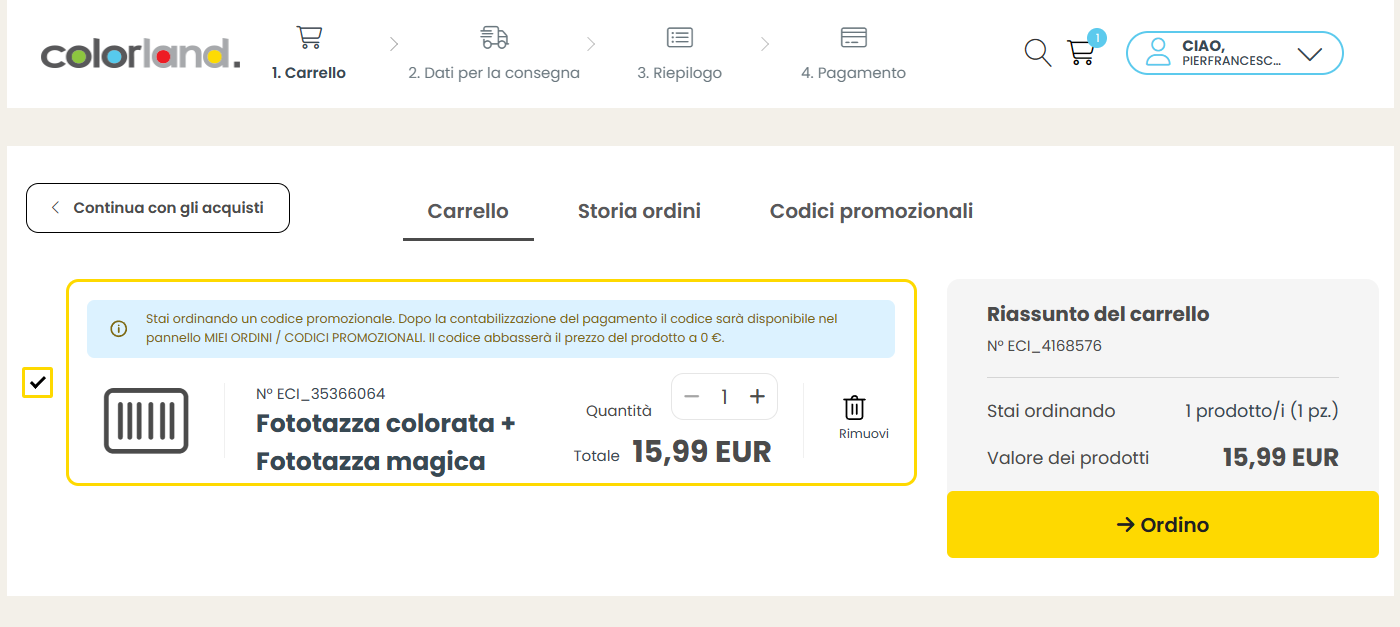The image size is (1400, 627).
Task: Decrease quantity with minus button
Action: [692, 397]
